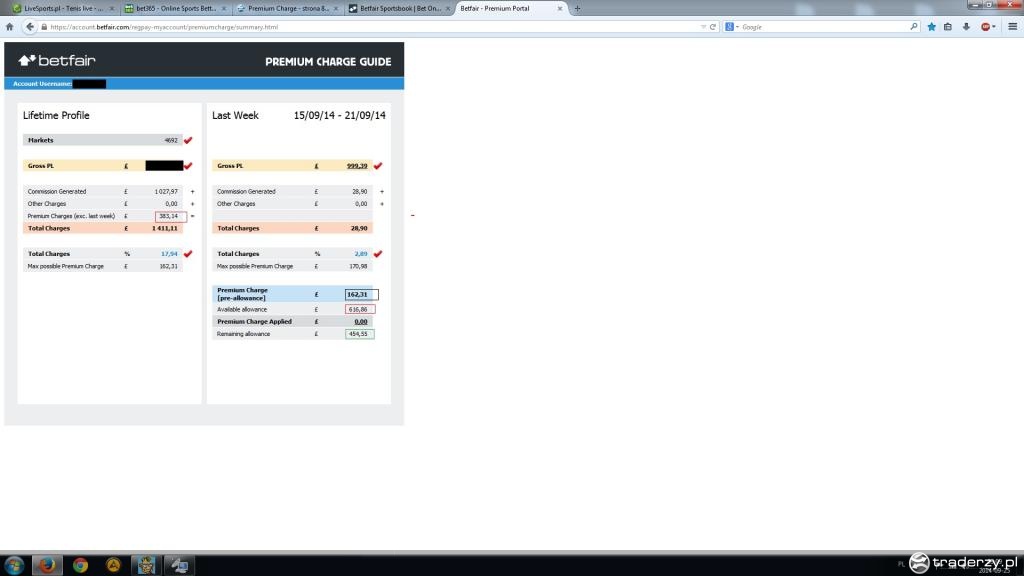Click the red checkmark beside Lifetime Gross PL
Viewport: 1024px width, 576px height.
click(188, 166)
